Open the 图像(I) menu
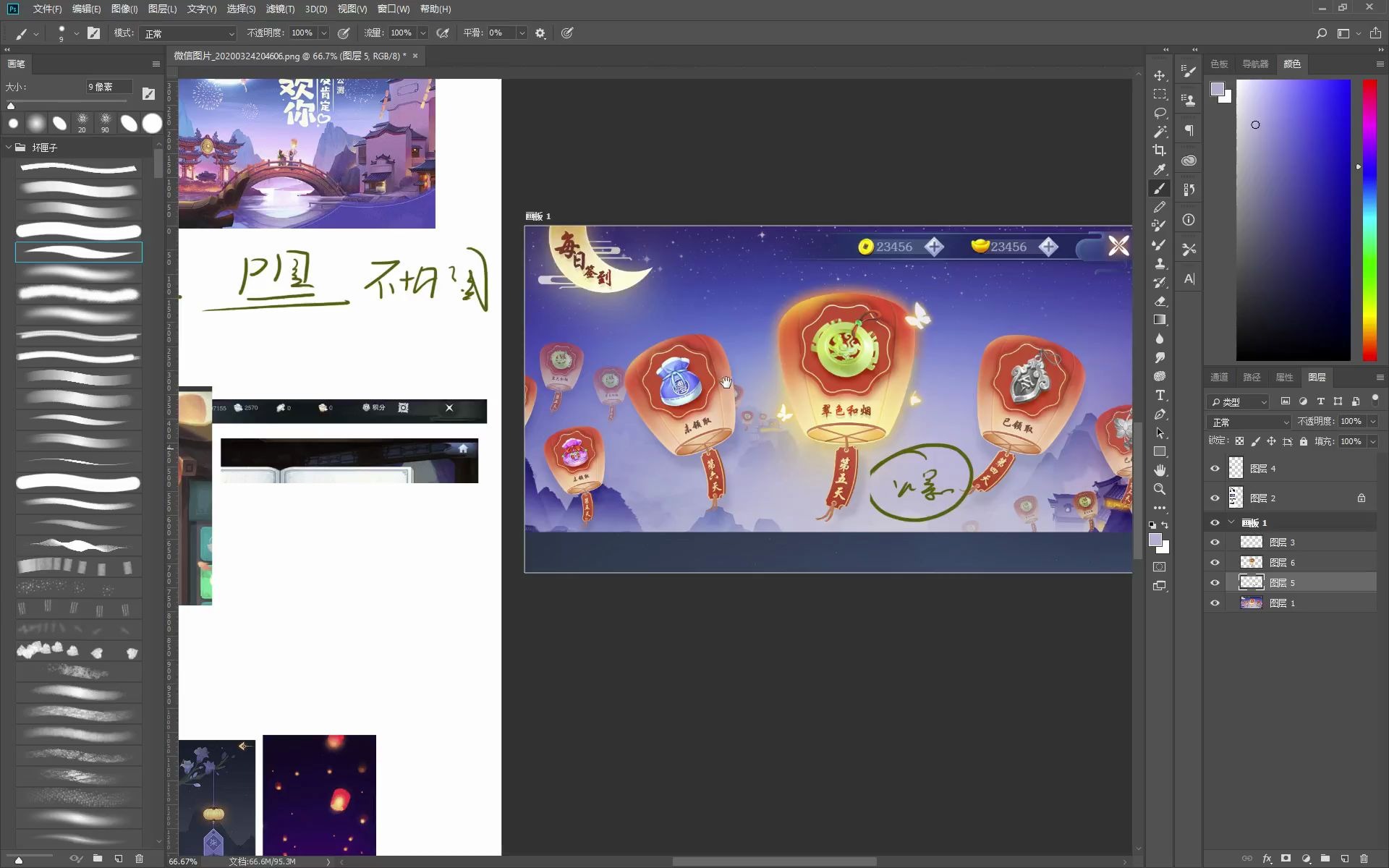 [124, 9]
